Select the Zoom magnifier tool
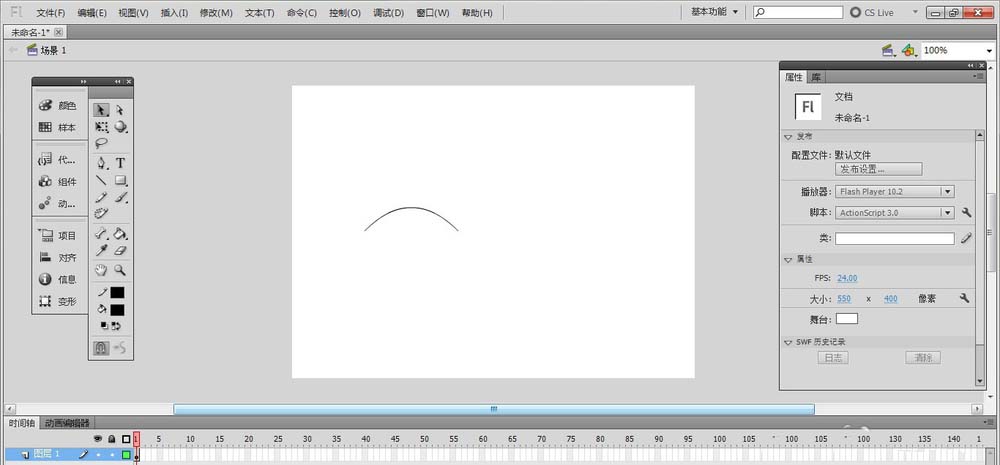This screenshot has height=465, width=1000. point(120,270)
